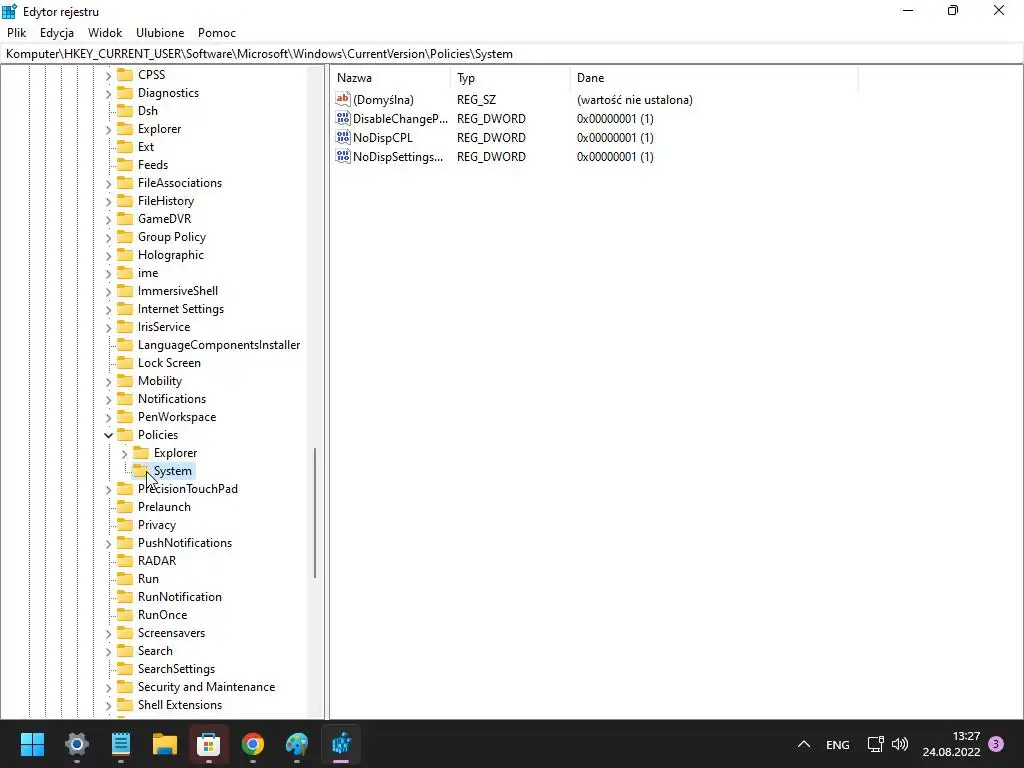Select the Lock Screen folder icon
This screenshot has width=1024, height=768.
tap(125, 362)
